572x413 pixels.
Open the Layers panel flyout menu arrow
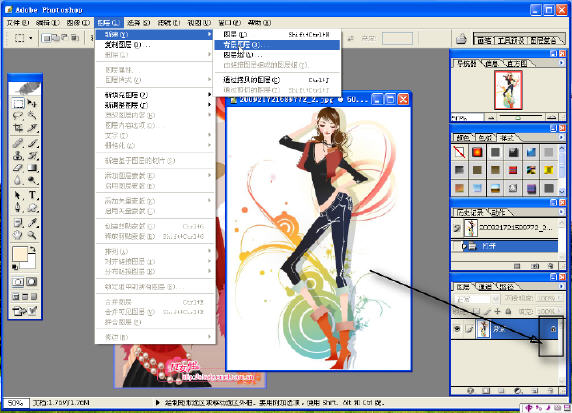562,286
